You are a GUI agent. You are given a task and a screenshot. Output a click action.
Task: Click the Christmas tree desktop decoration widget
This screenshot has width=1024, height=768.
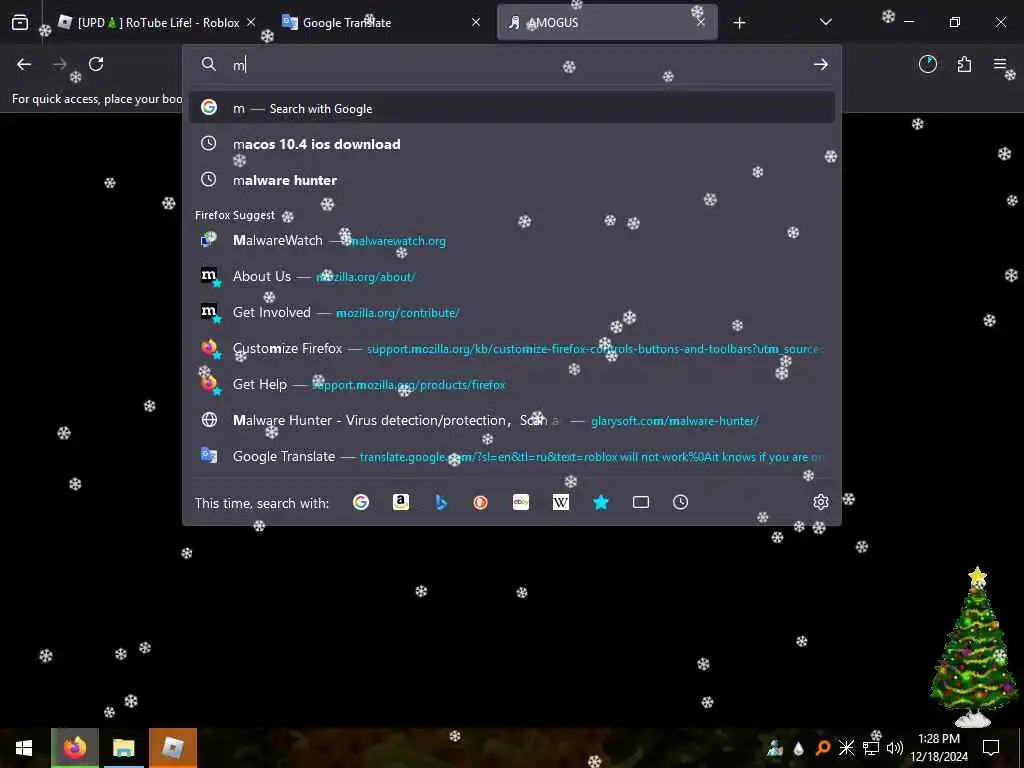[x=973, y=647]
